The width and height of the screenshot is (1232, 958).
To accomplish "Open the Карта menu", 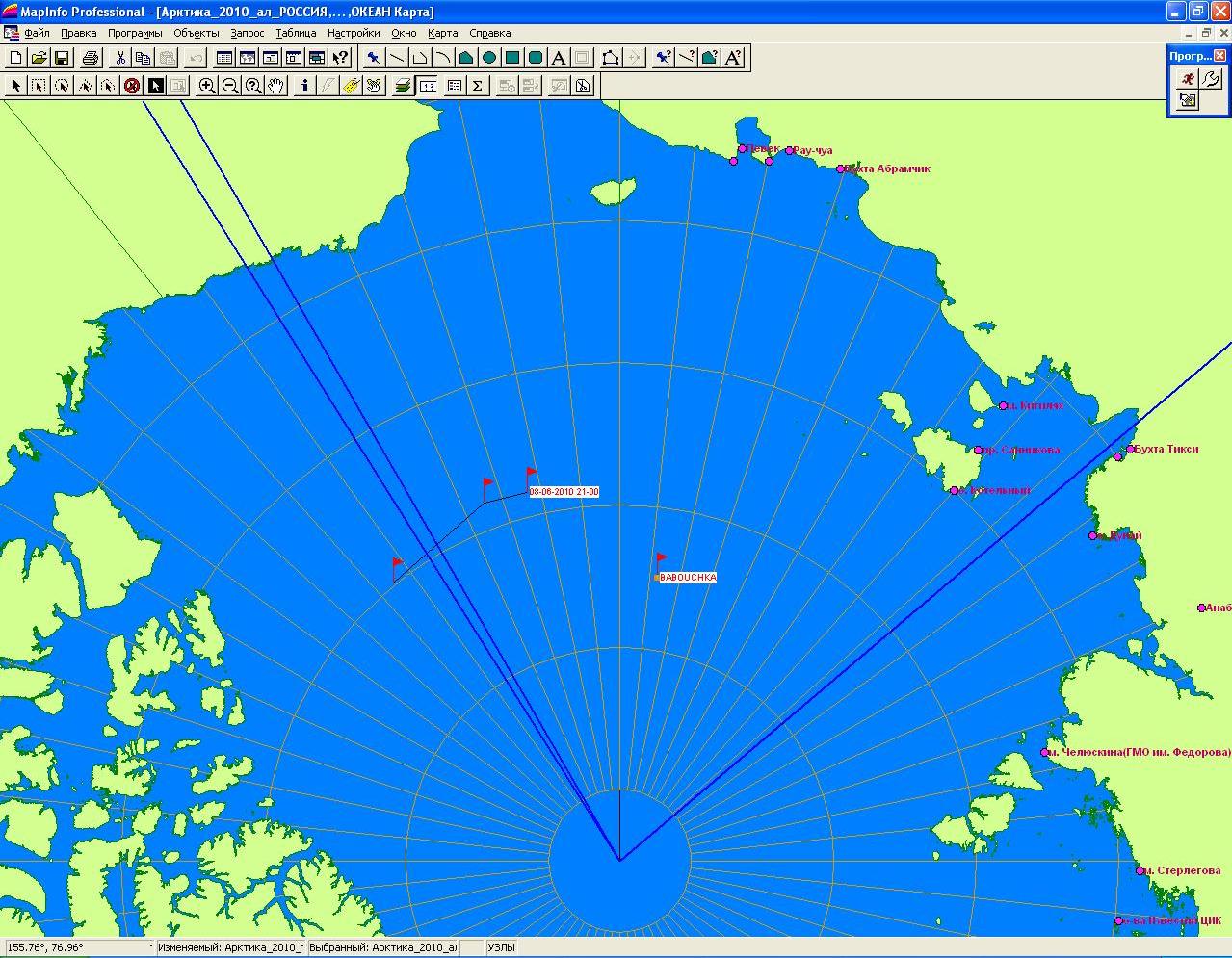I will click(x=442, y=33).
